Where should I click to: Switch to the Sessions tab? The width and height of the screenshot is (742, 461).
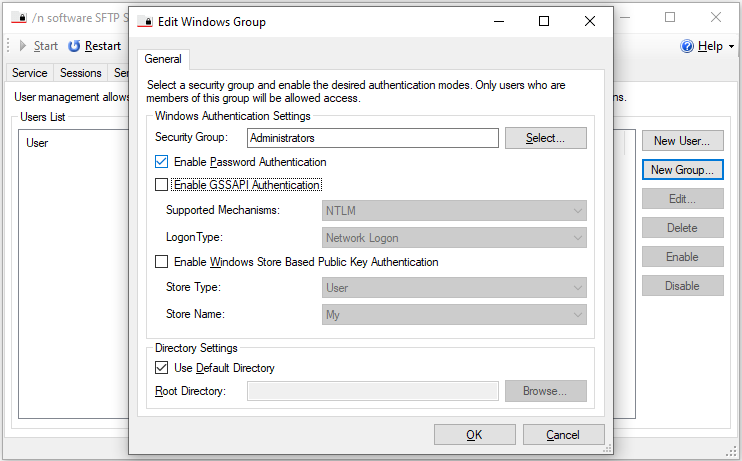coord(81,73)
